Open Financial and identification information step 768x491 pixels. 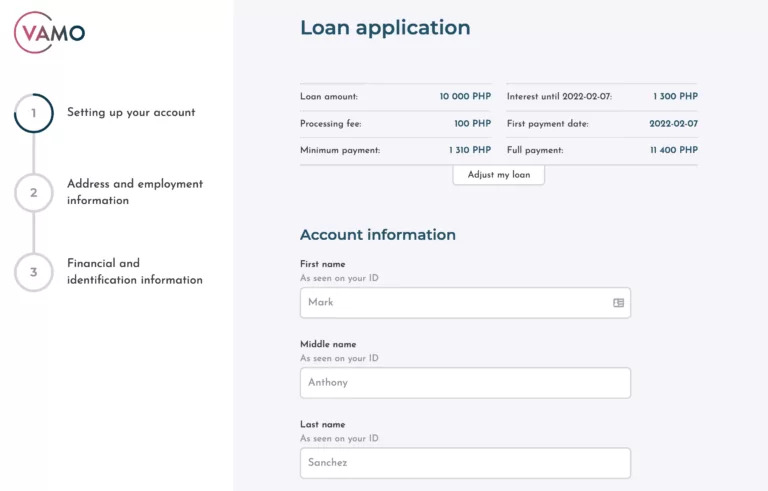135,271
